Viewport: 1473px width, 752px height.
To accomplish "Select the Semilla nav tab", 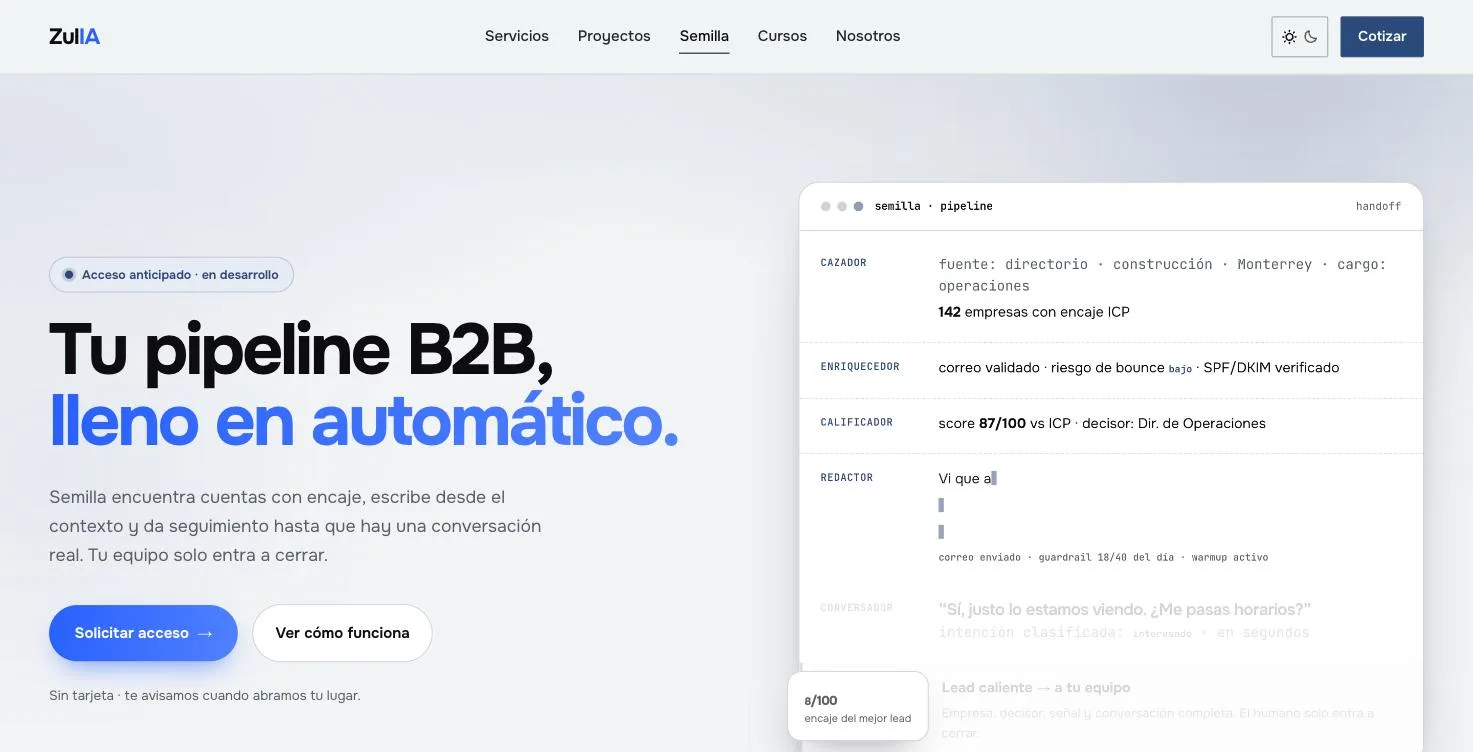I will (x=704, y=36).
